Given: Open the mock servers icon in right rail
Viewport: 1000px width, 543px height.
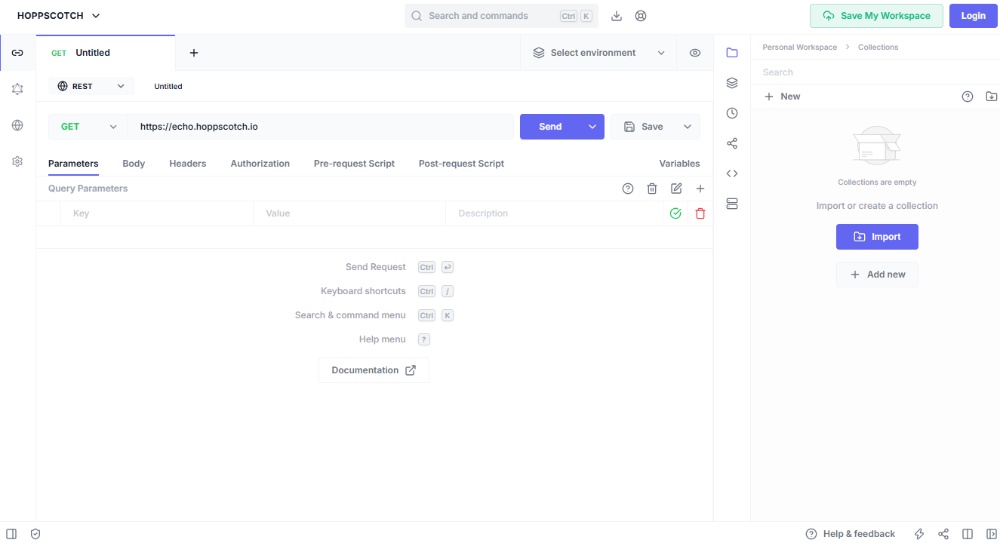Looking at the screenshot, I should coord(732,204).
